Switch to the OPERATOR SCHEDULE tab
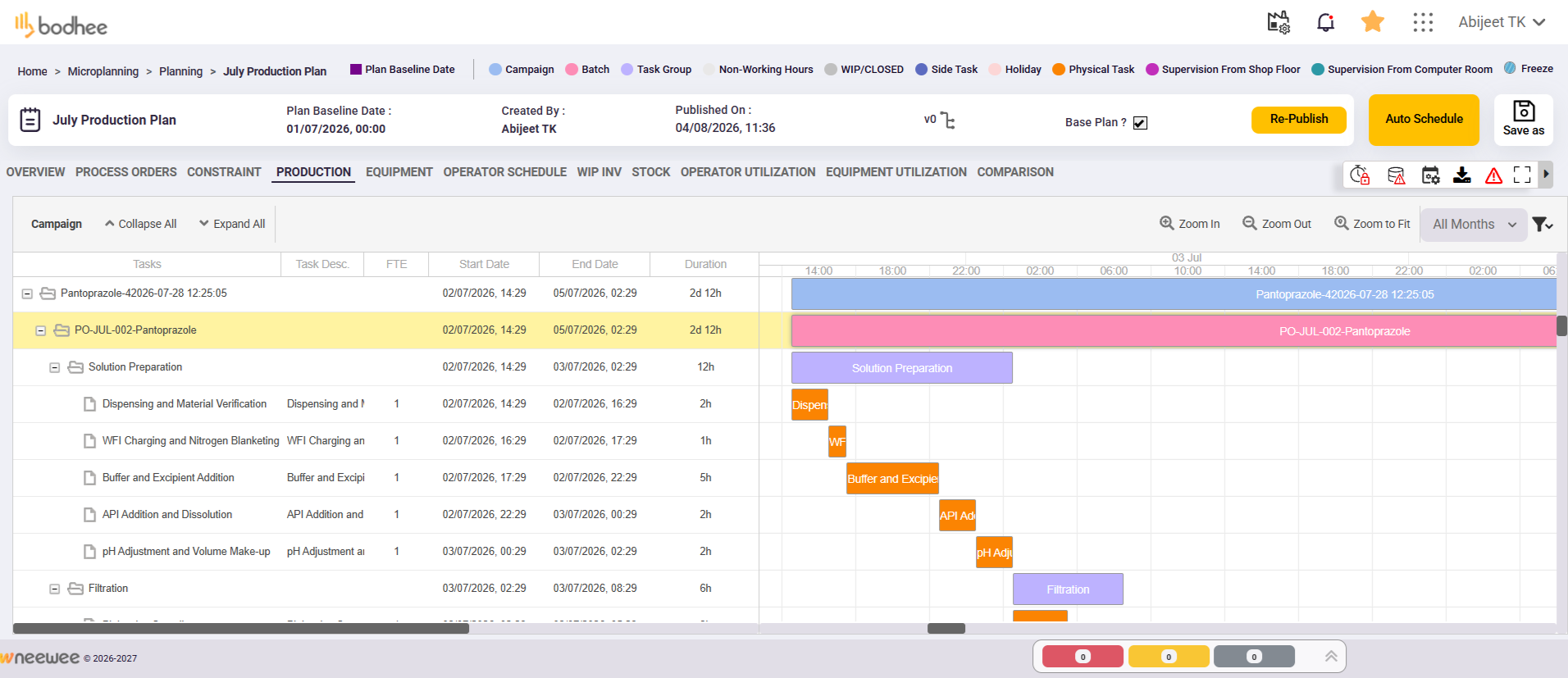This screenshot has height=678, width=1568. [504, 172]
